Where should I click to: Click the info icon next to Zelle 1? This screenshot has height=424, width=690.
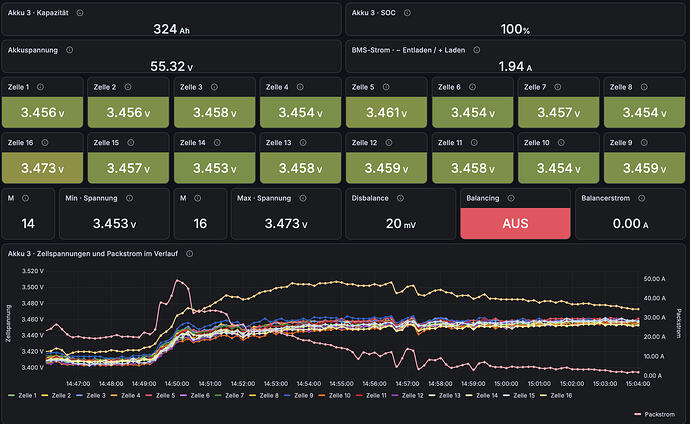[x=40, y=87]
